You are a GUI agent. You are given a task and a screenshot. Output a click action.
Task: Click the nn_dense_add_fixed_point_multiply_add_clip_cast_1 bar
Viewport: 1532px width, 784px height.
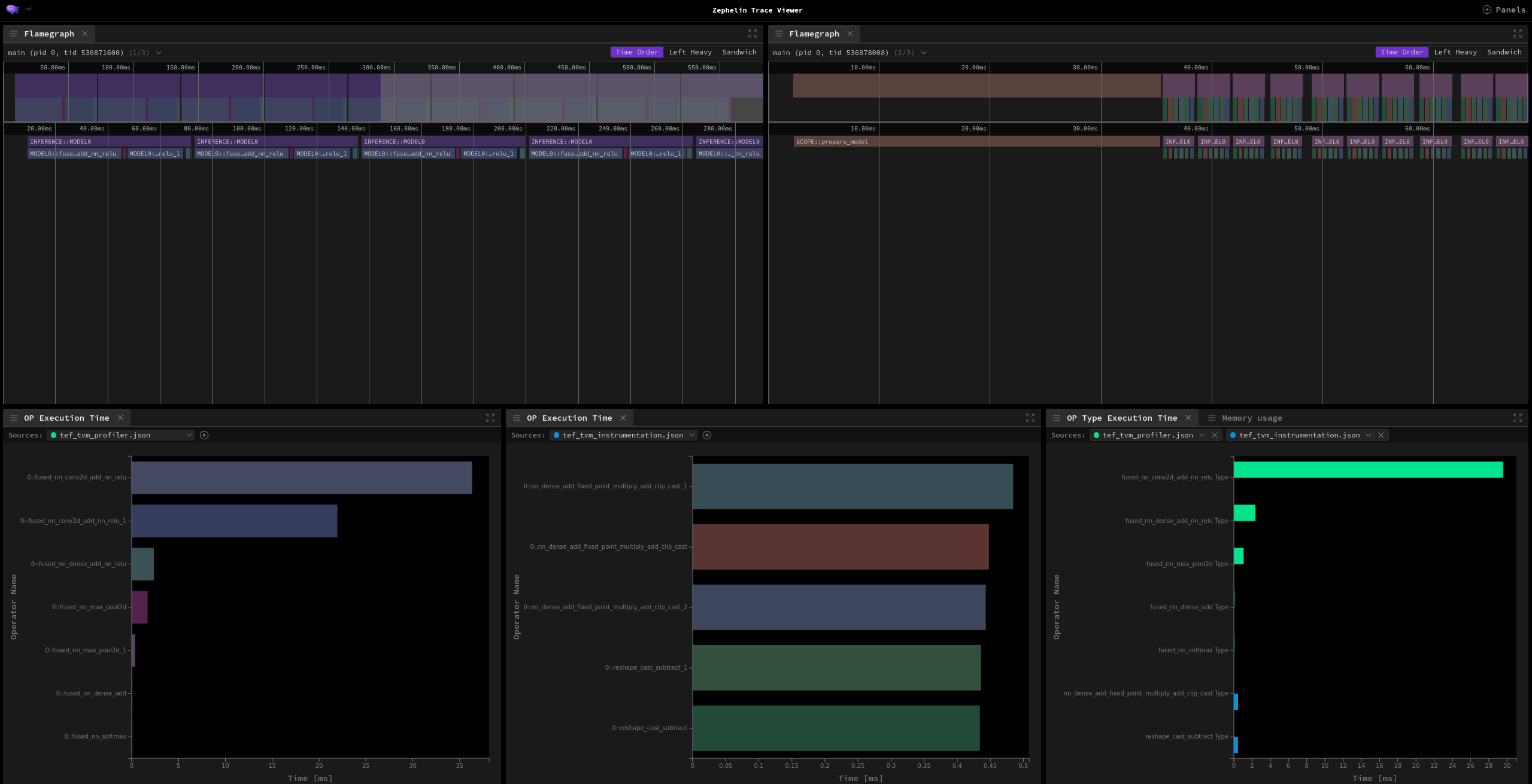click(x=853, y=487)
